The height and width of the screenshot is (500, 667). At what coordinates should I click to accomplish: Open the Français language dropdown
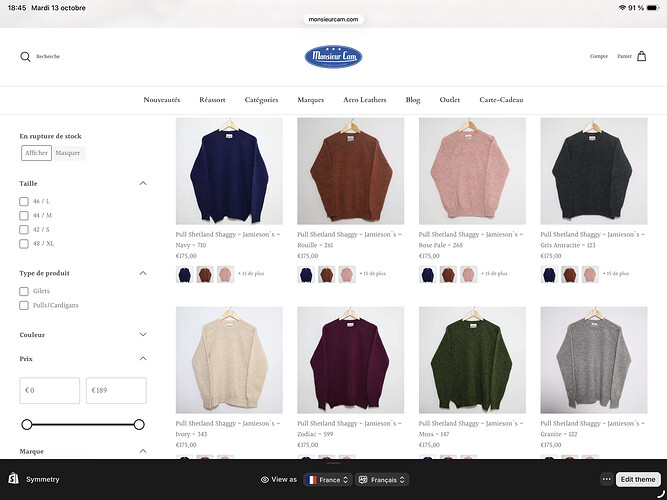(x=382, y=480)
